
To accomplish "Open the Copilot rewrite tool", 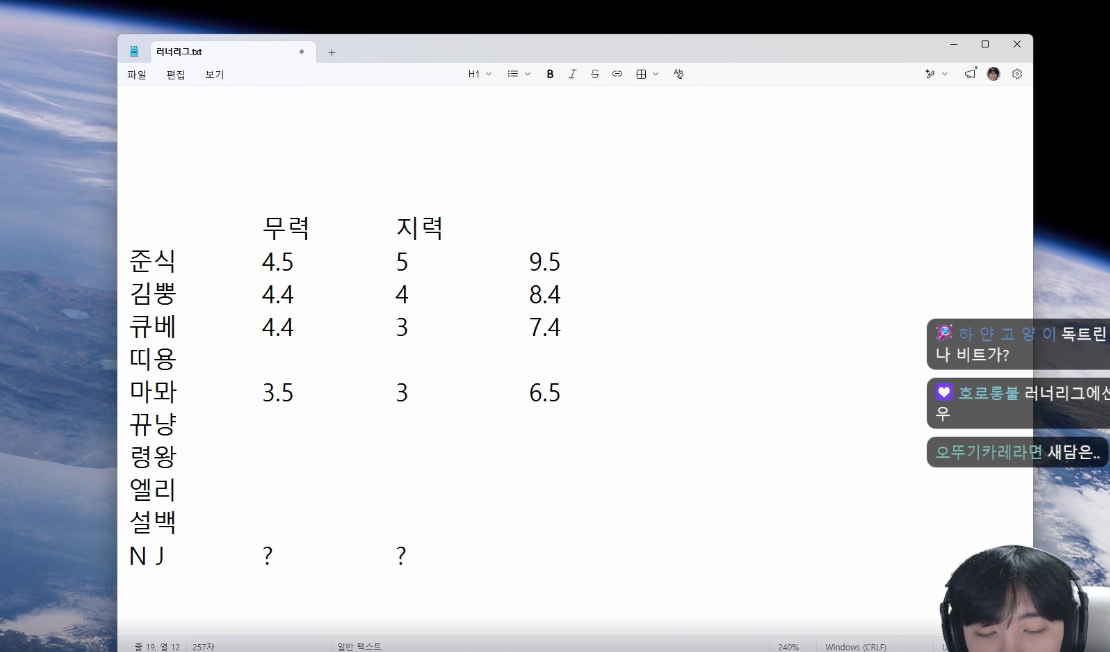I will pyautogui.click(x=930, y=74).
